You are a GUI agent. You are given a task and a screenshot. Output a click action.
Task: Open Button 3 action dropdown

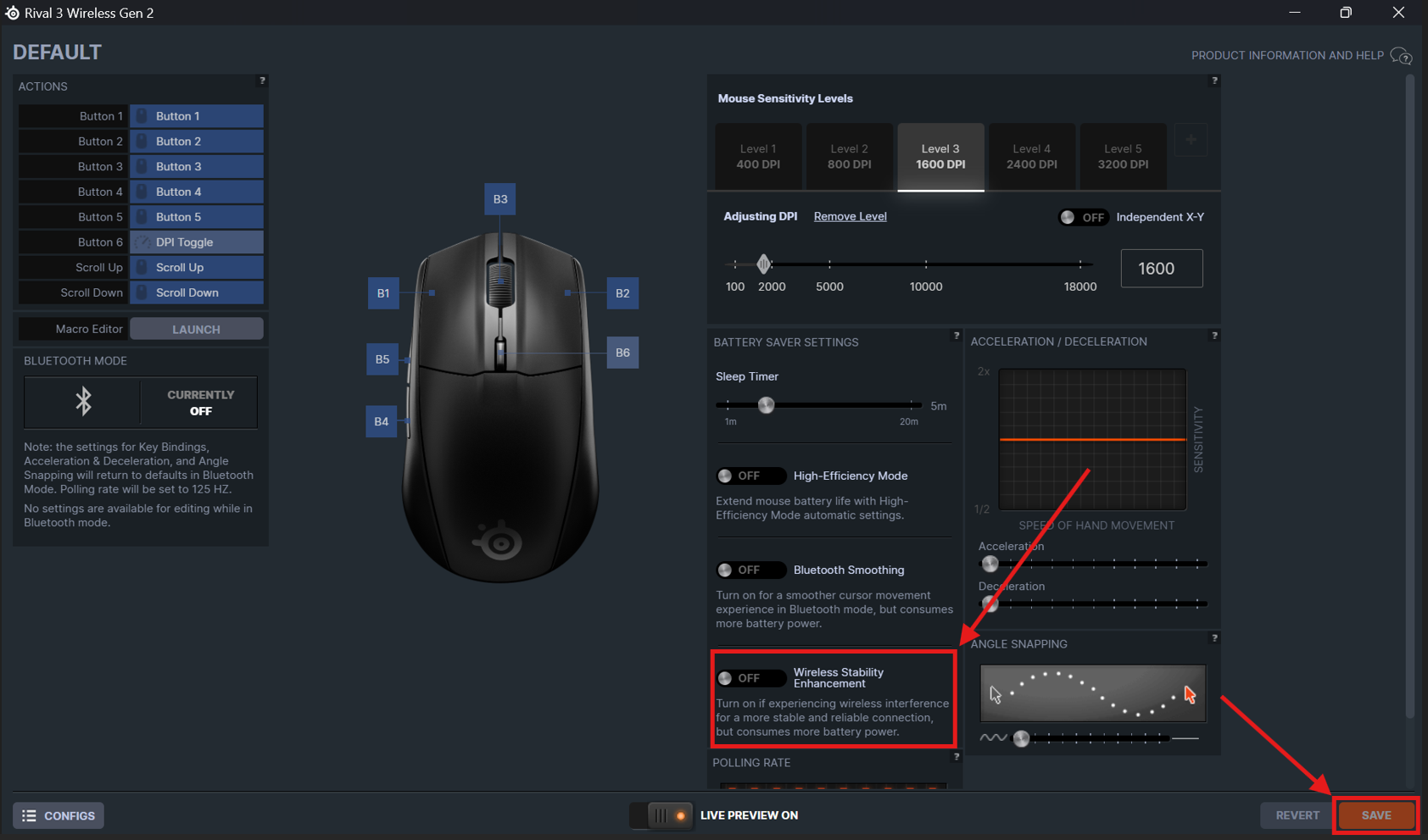click(x=197, y=167)
